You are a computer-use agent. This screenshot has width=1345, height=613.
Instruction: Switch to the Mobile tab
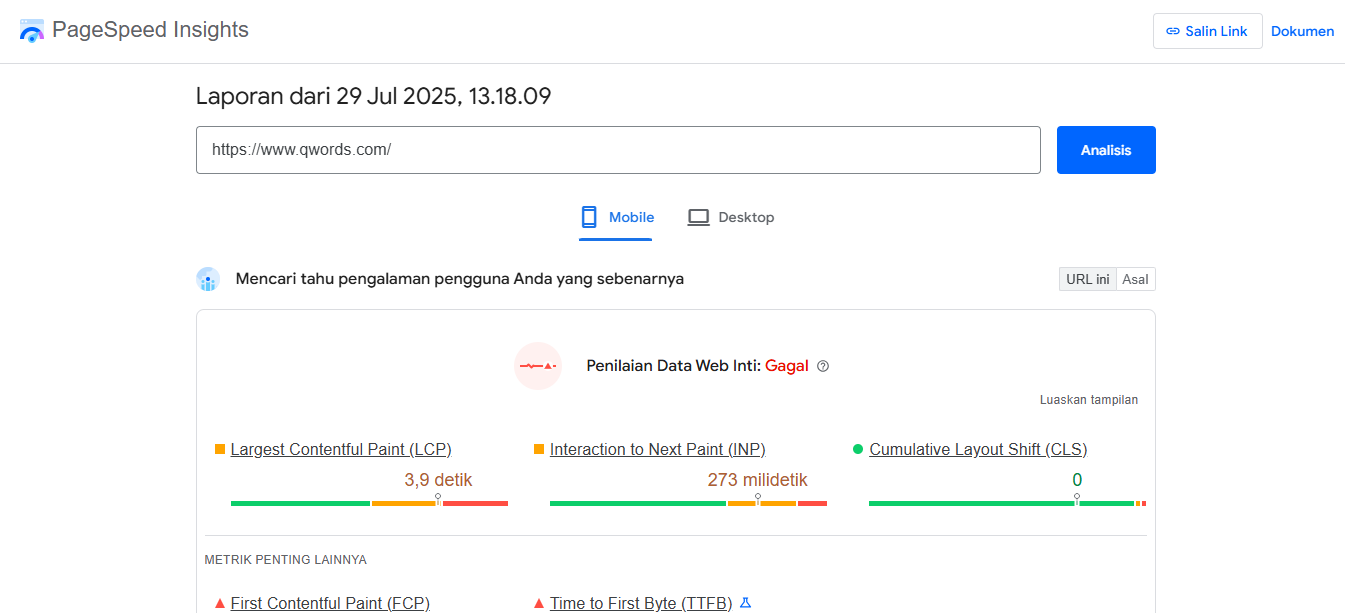click(616, 217)
